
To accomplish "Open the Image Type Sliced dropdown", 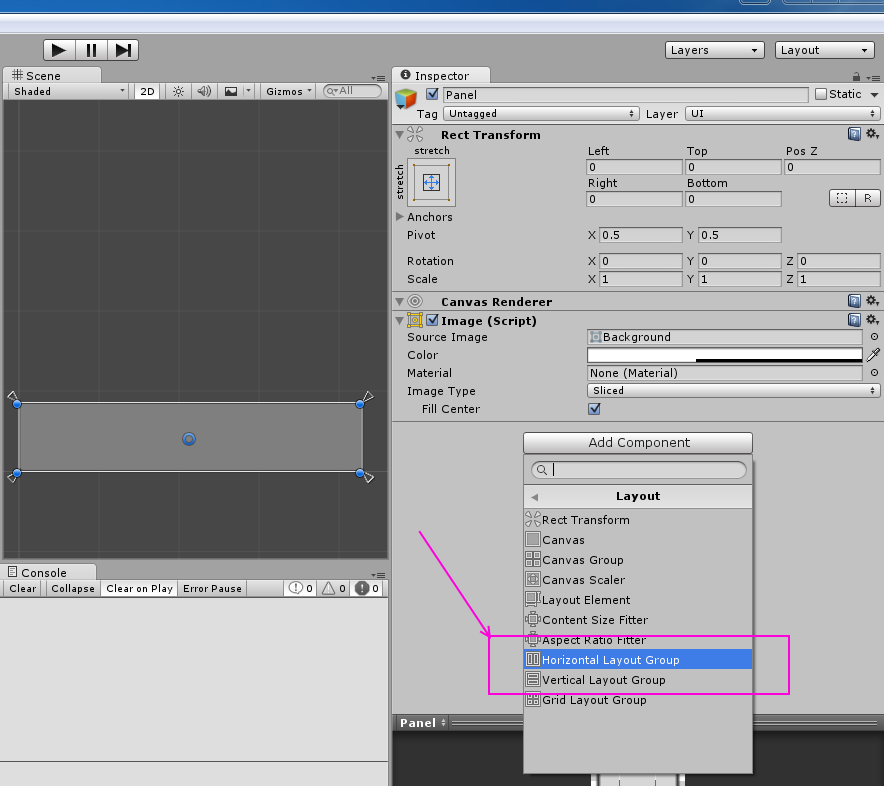I will (733, 390).
